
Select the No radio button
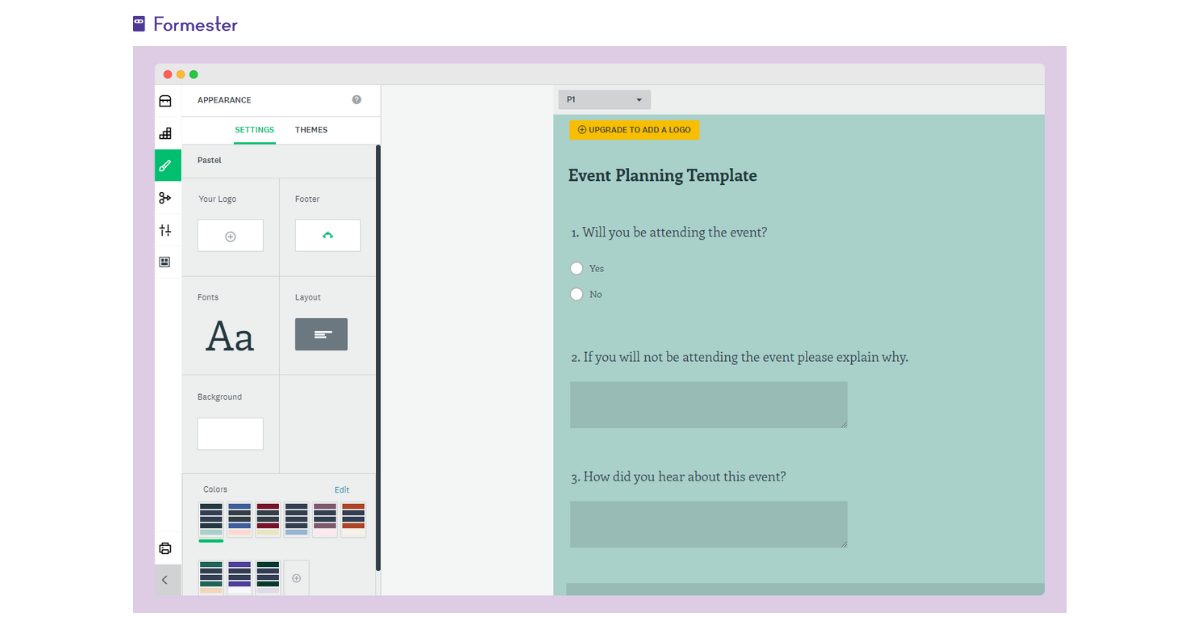pos(576,294)
